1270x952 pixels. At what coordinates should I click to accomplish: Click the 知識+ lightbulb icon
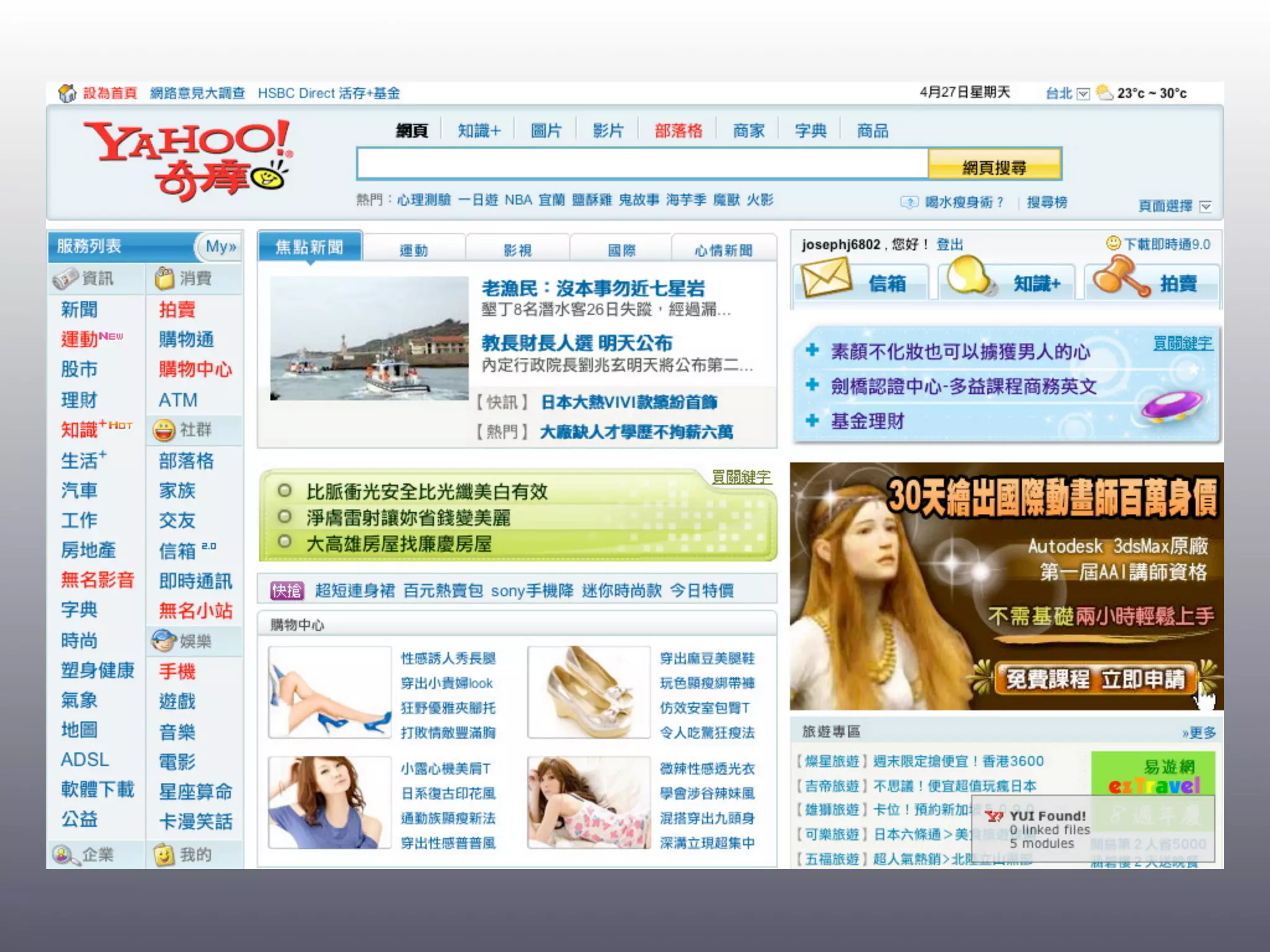tap(971, 276)
